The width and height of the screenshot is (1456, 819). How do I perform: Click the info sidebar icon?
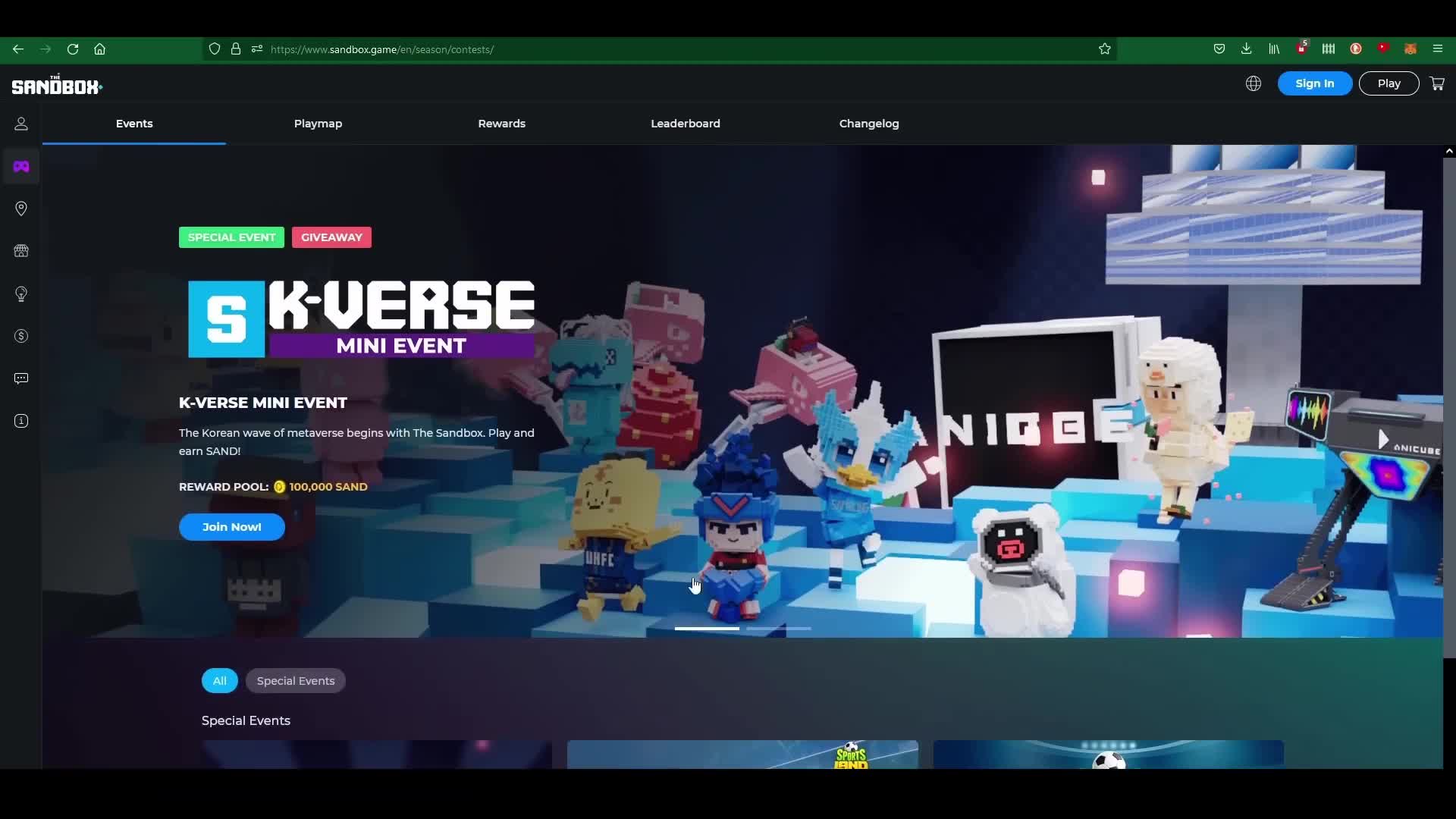click(21, 421)
